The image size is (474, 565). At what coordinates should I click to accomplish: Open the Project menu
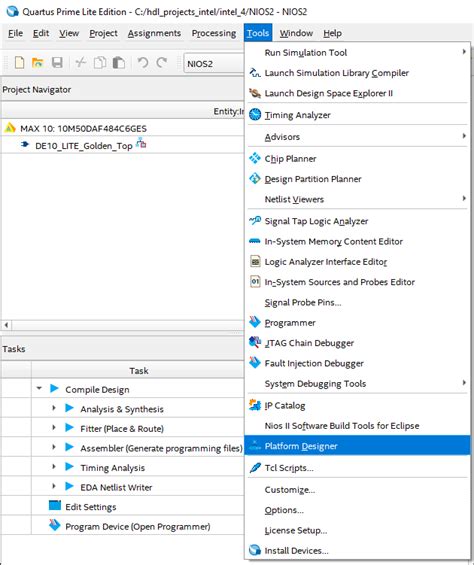point(103,33)
